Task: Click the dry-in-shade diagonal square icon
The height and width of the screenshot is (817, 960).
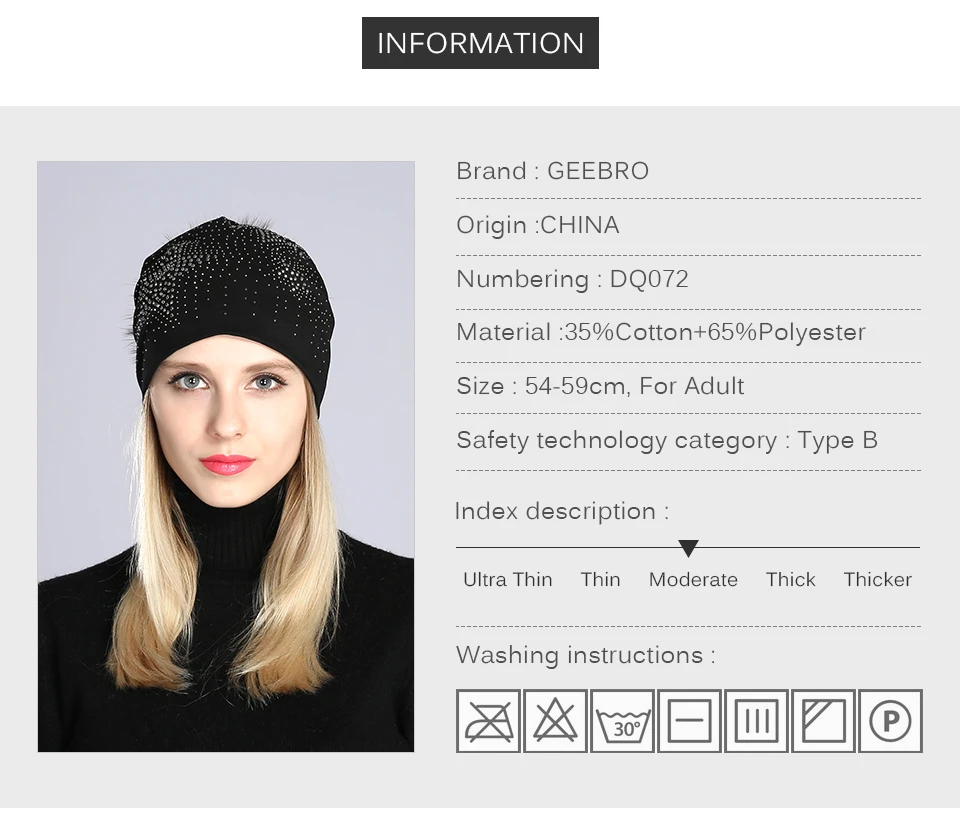Action: pyautogui.click(x=823, y=721)
